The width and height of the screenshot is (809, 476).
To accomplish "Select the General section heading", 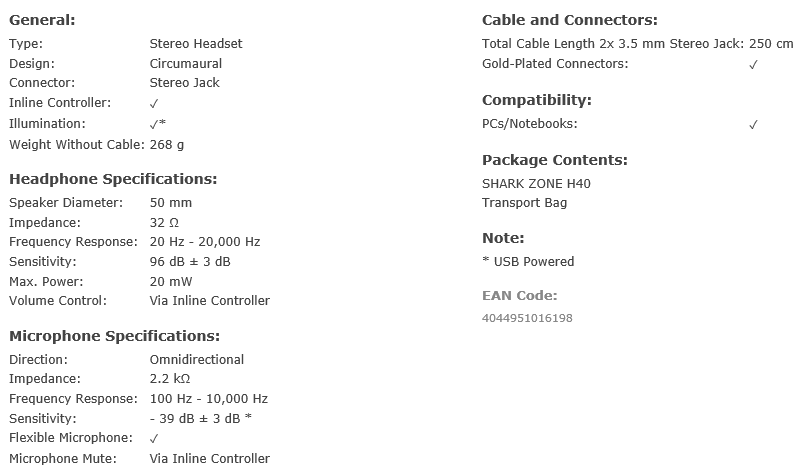I will point(42,20).
